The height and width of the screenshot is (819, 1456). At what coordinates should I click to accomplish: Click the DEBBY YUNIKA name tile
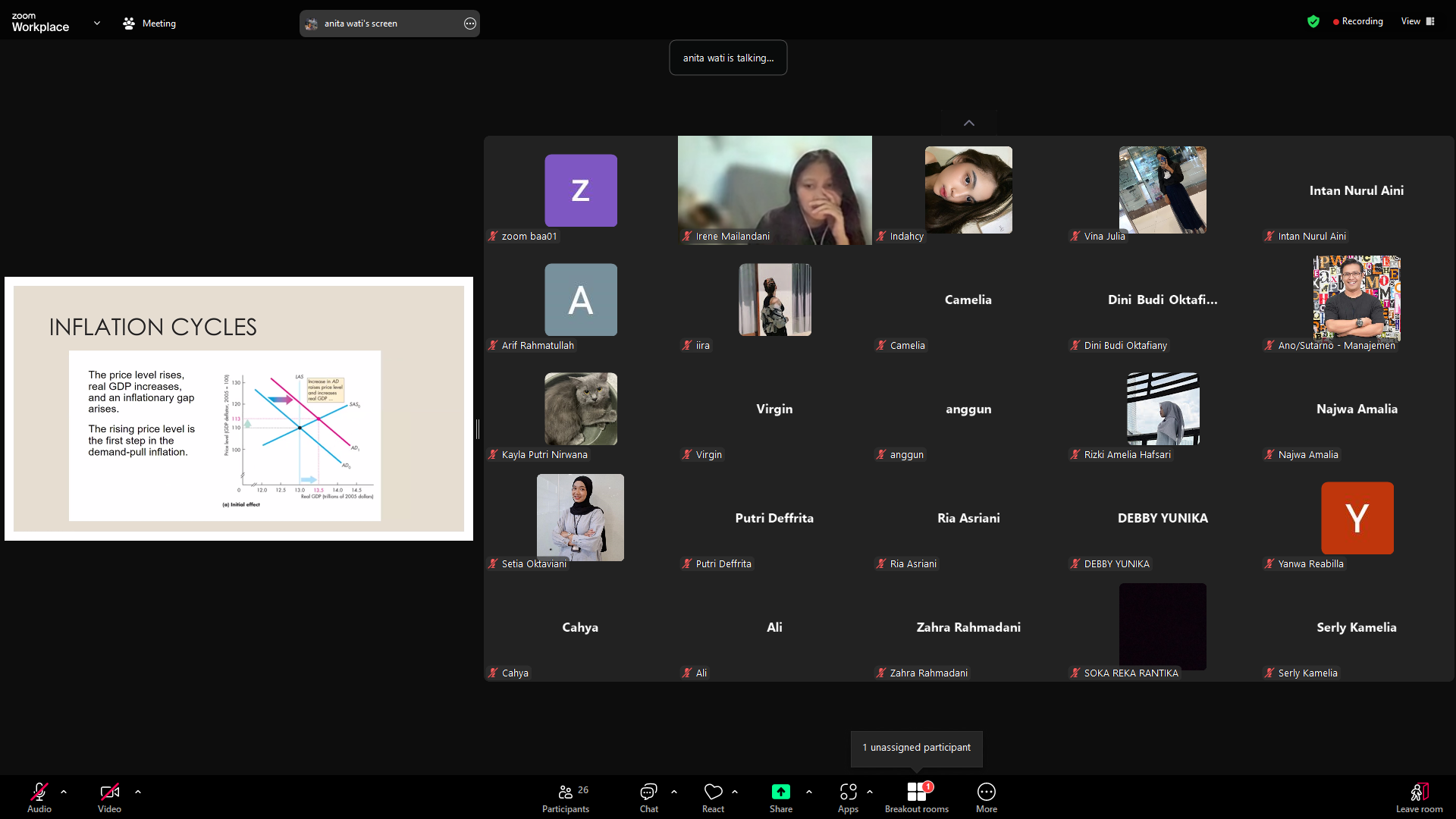[x=1163, y=518]
